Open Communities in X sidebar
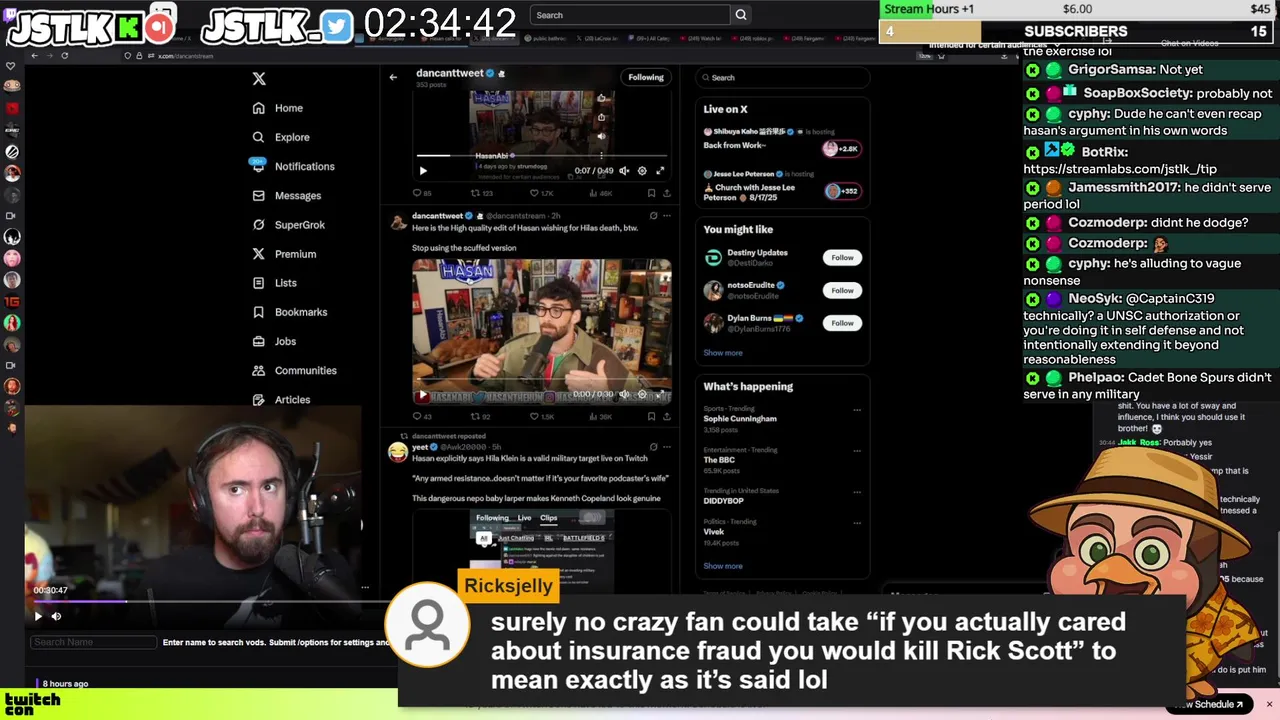1280x720 pixels. [294, 370]
